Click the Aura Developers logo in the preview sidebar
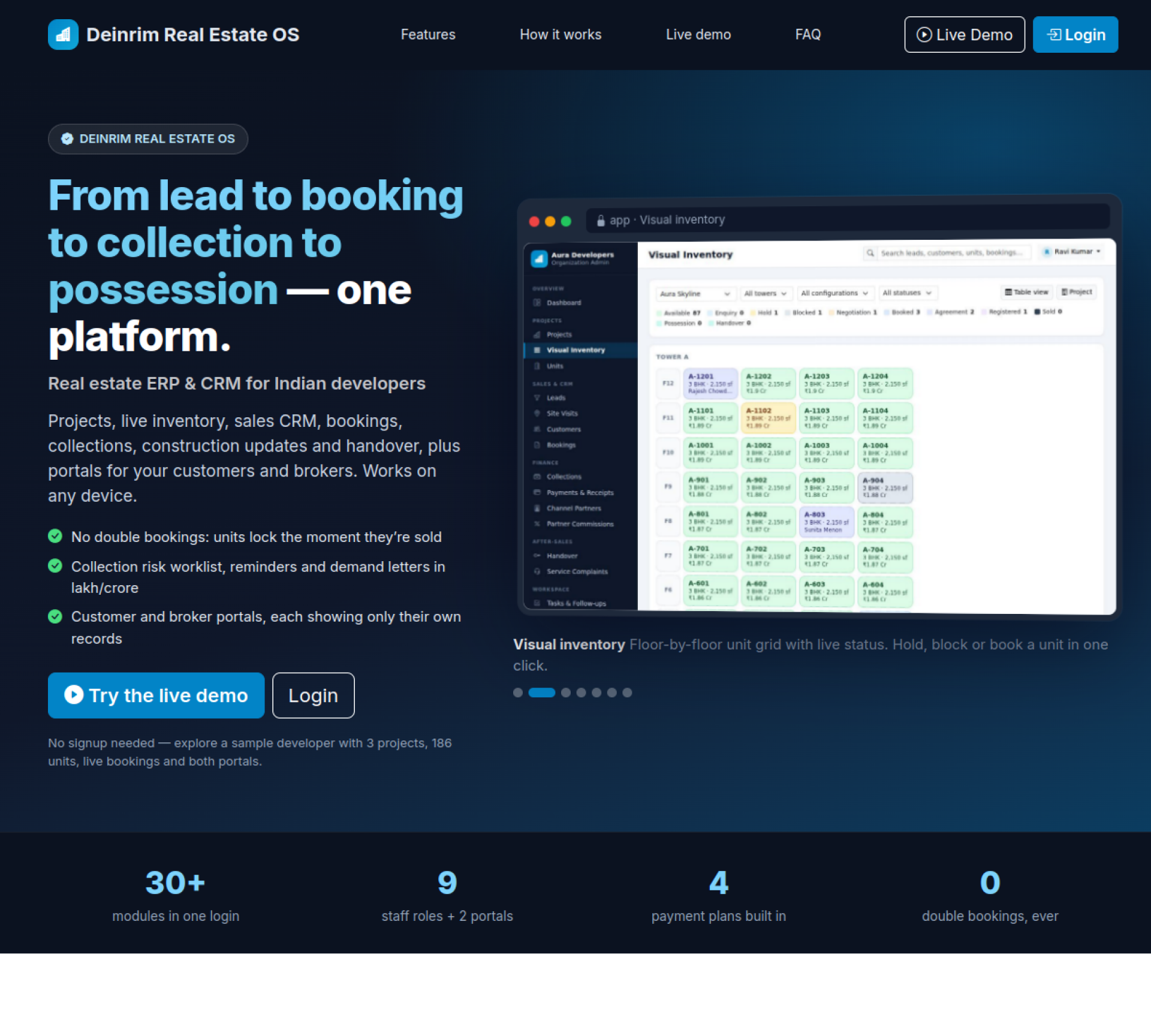This screenshot has height=1036, width=1151. [539, 258]
